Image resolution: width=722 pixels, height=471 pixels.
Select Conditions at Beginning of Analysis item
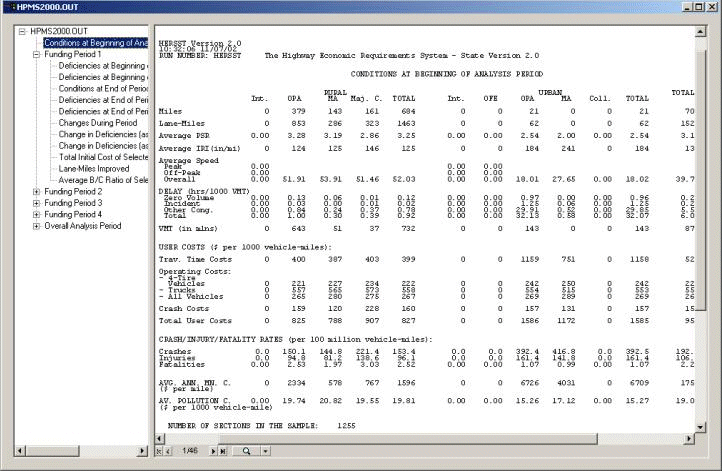[96, 43]
